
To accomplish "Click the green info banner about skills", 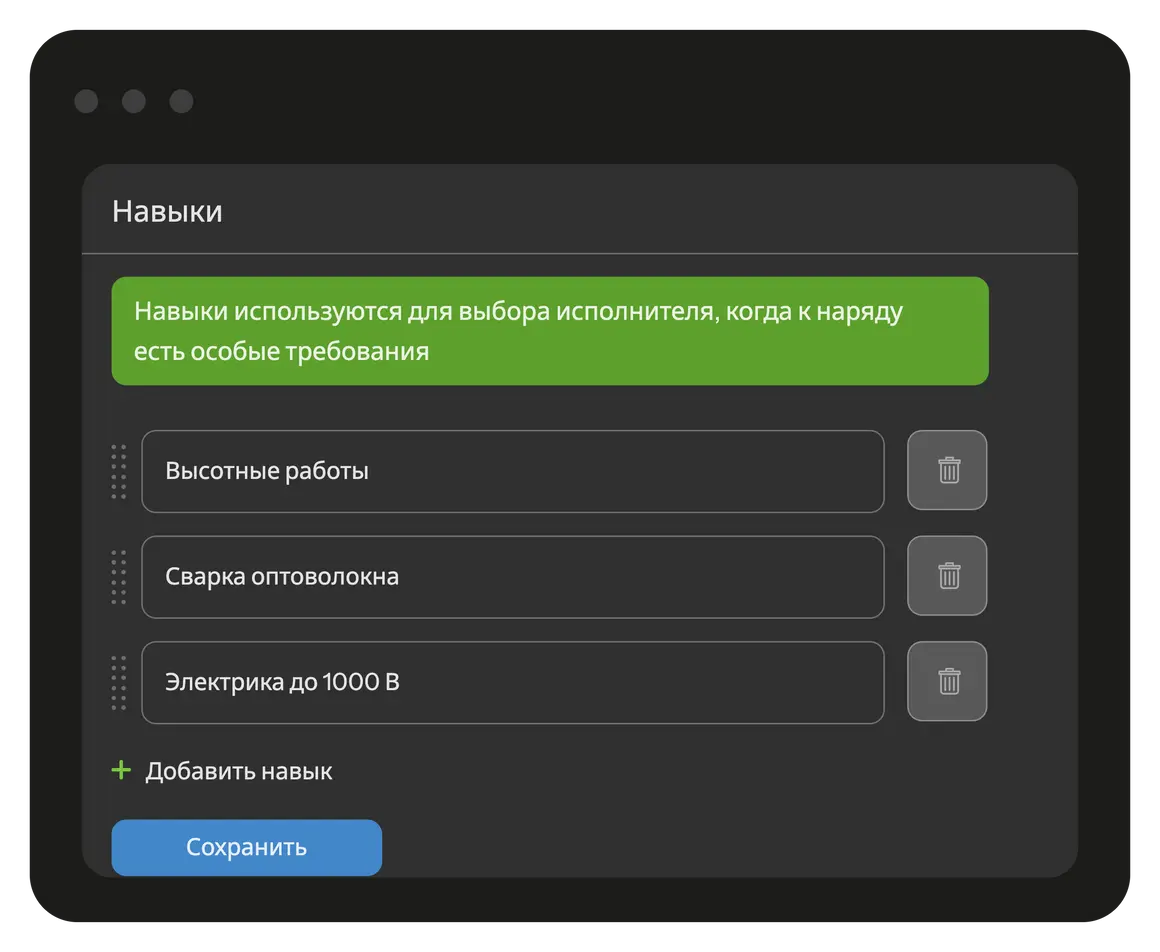I will click(x=549, y=331).
